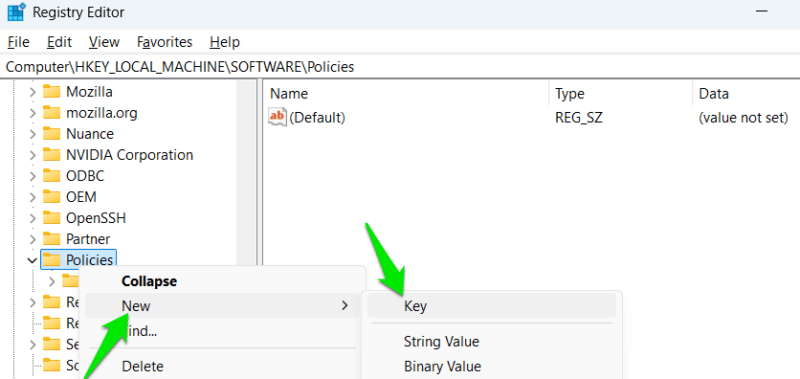Select the Nuance folder icon
The height and width of the screenshot is (379, 800).
[x=52, y=134]
